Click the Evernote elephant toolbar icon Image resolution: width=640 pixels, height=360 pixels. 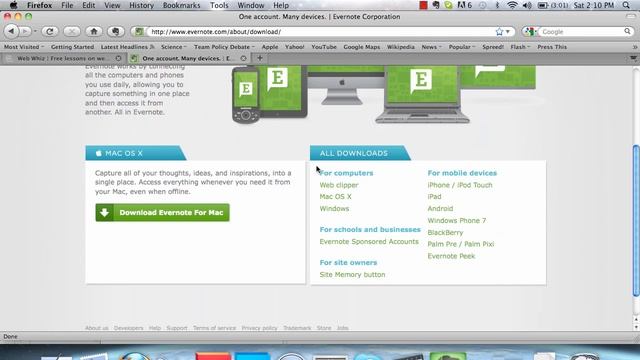pos(116,31)
